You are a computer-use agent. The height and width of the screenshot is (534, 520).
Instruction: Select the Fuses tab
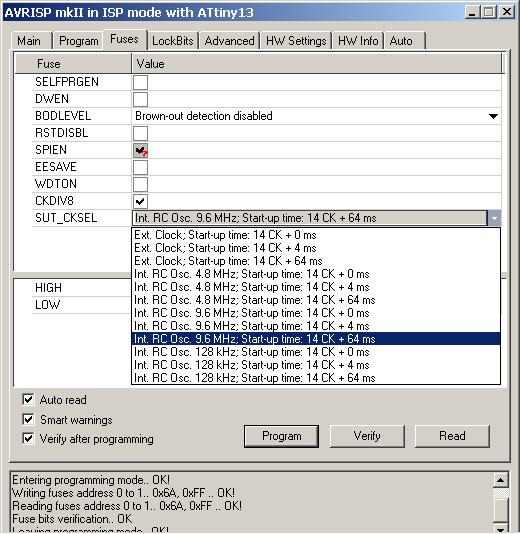click(124, 40)
